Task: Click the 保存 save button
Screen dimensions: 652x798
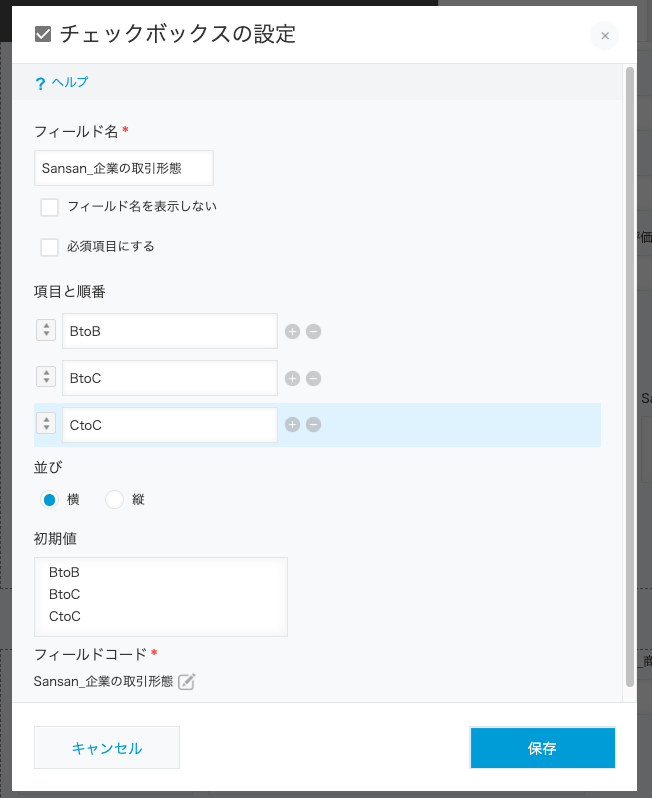Action: pyautogui.click(x=543, y=748)
